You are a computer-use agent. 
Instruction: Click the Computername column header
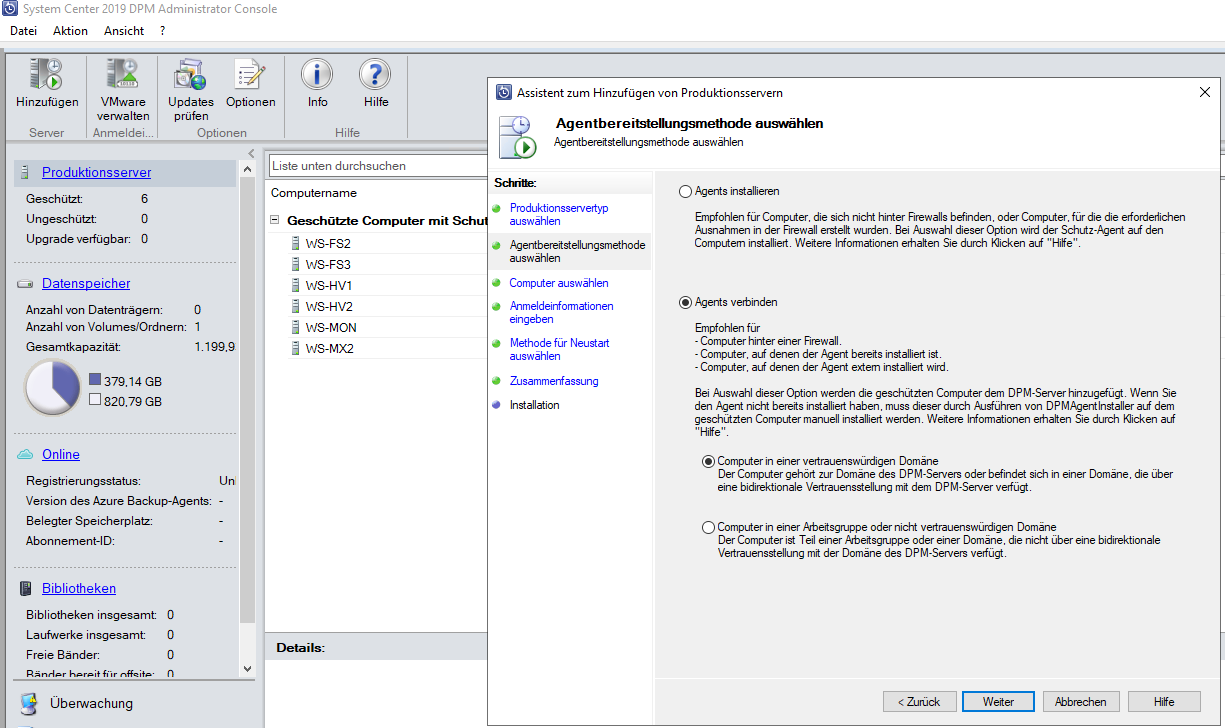click(x=314, y=193)
